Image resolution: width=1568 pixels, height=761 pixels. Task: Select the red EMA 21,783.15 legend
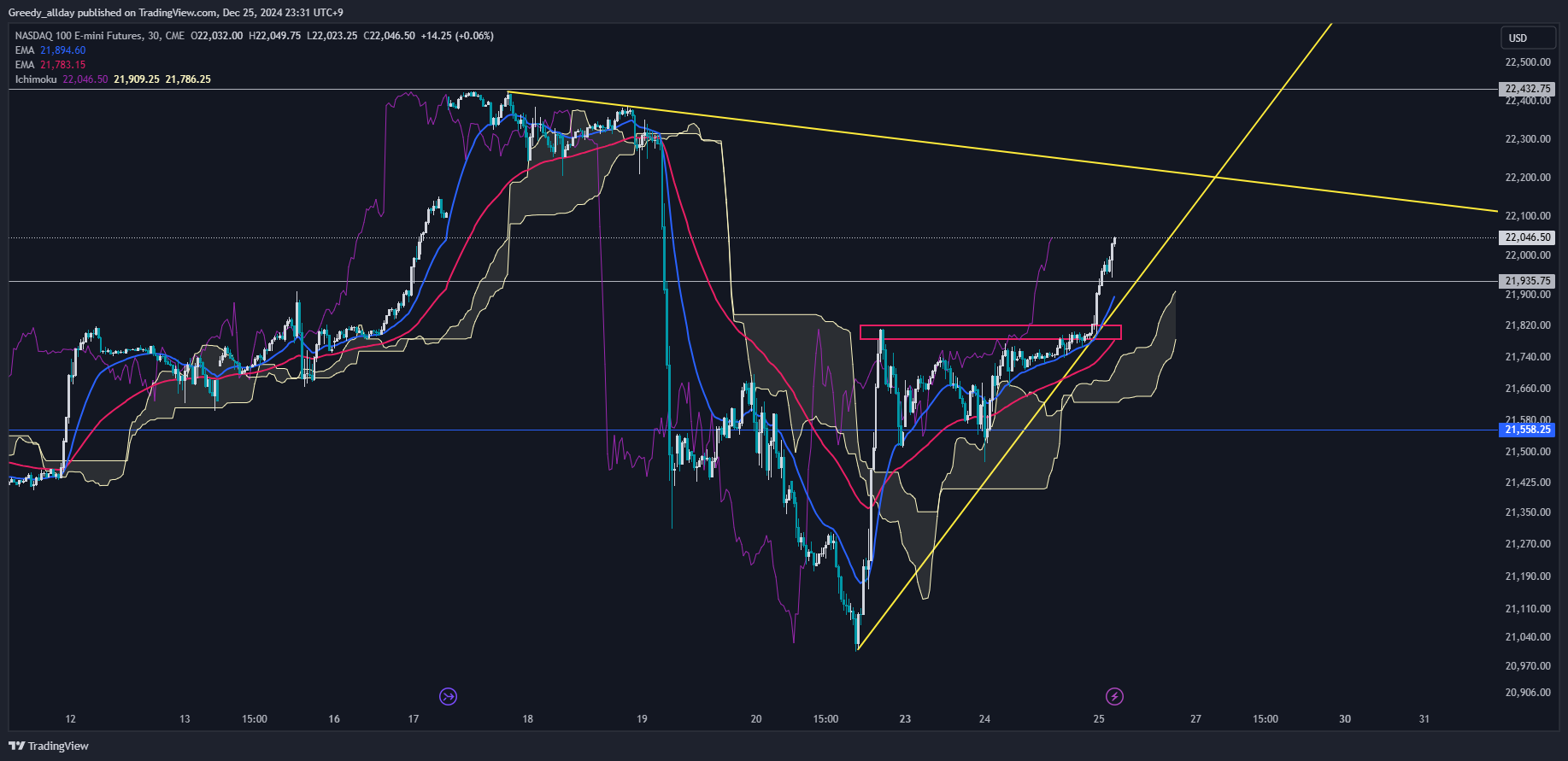(50, 65)
